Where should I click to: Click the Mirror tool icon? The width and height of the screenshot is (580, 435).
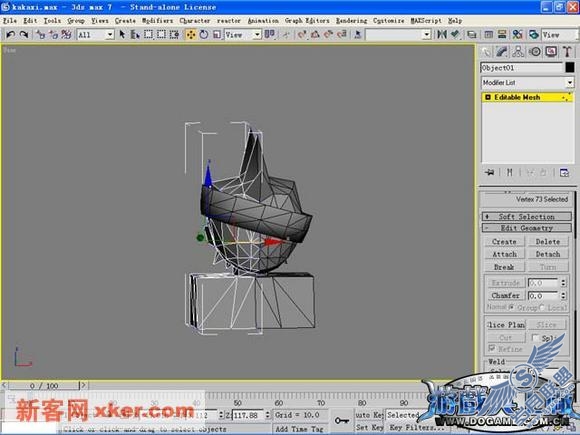tap(442, 34)
